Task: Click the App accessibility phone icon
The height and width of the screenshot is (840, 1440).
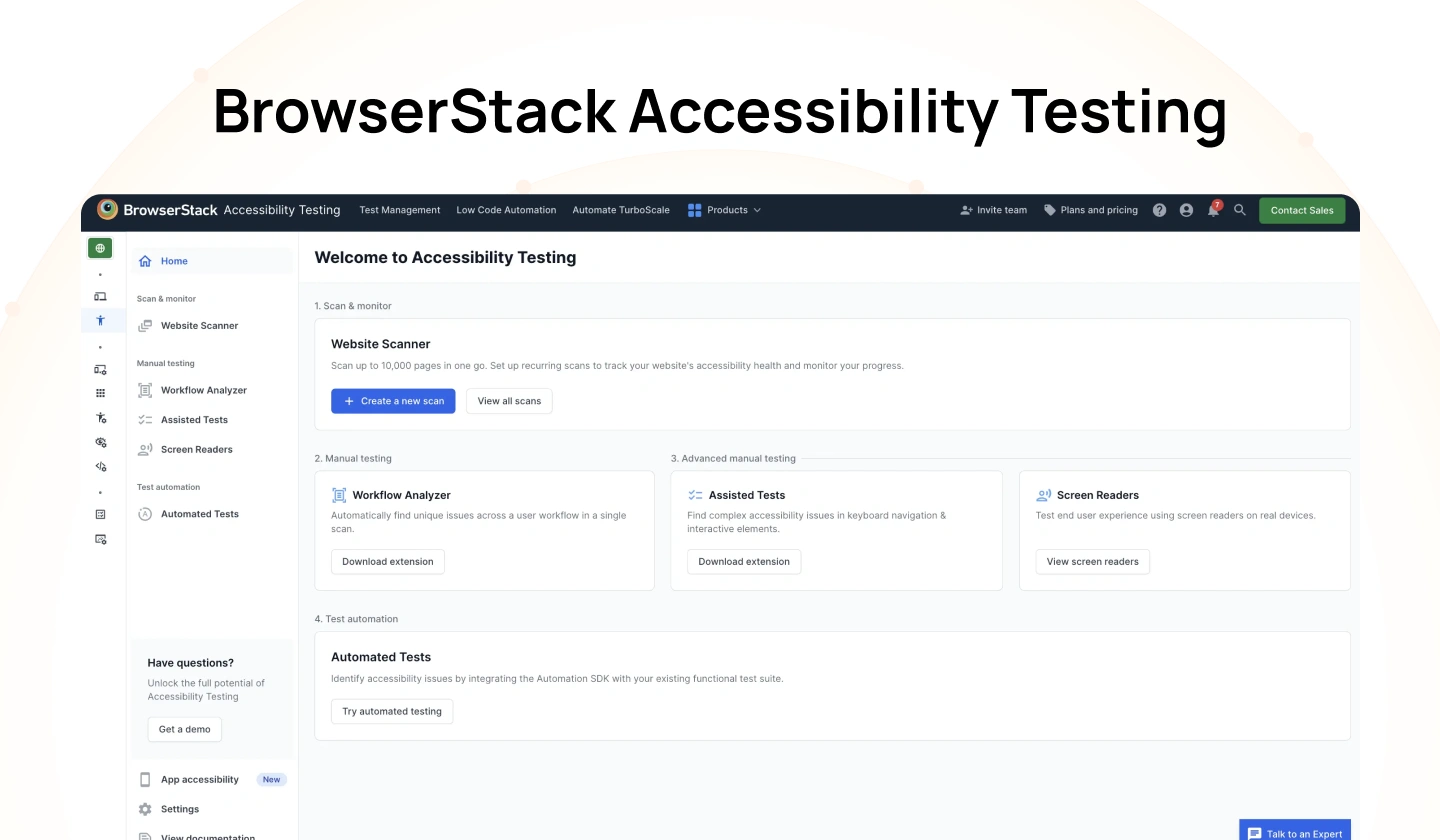Action: [x=145, y=780]
